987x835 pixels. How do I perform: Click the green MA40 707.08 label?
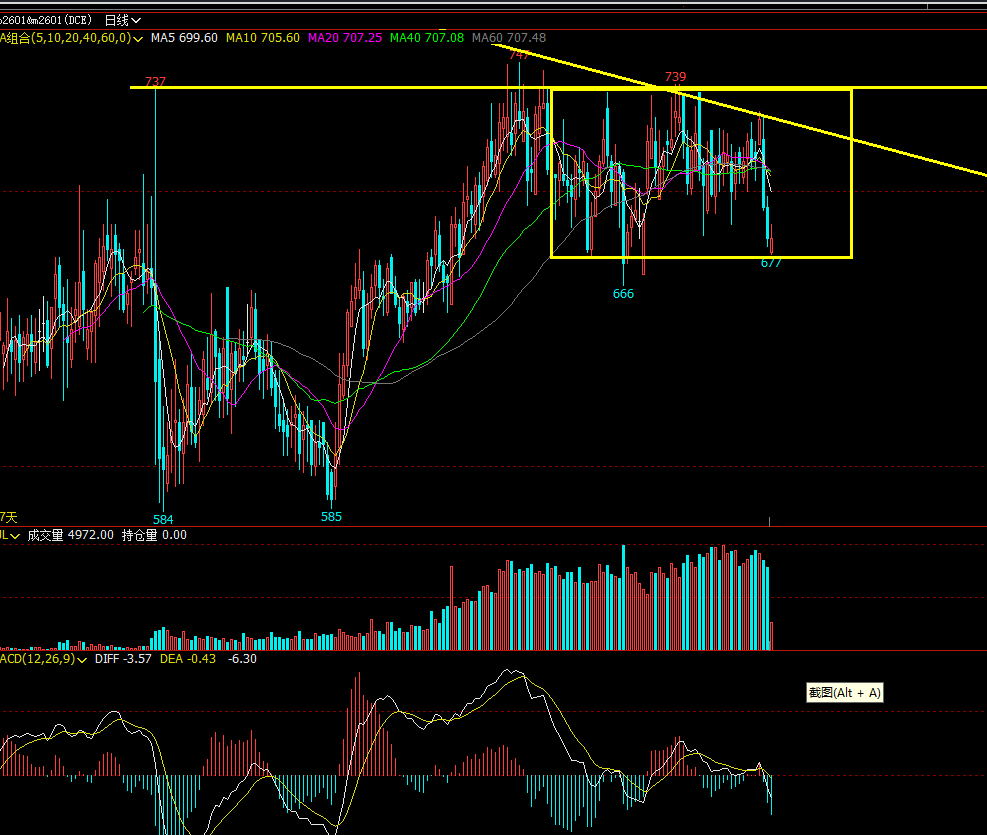pos(426,38)
